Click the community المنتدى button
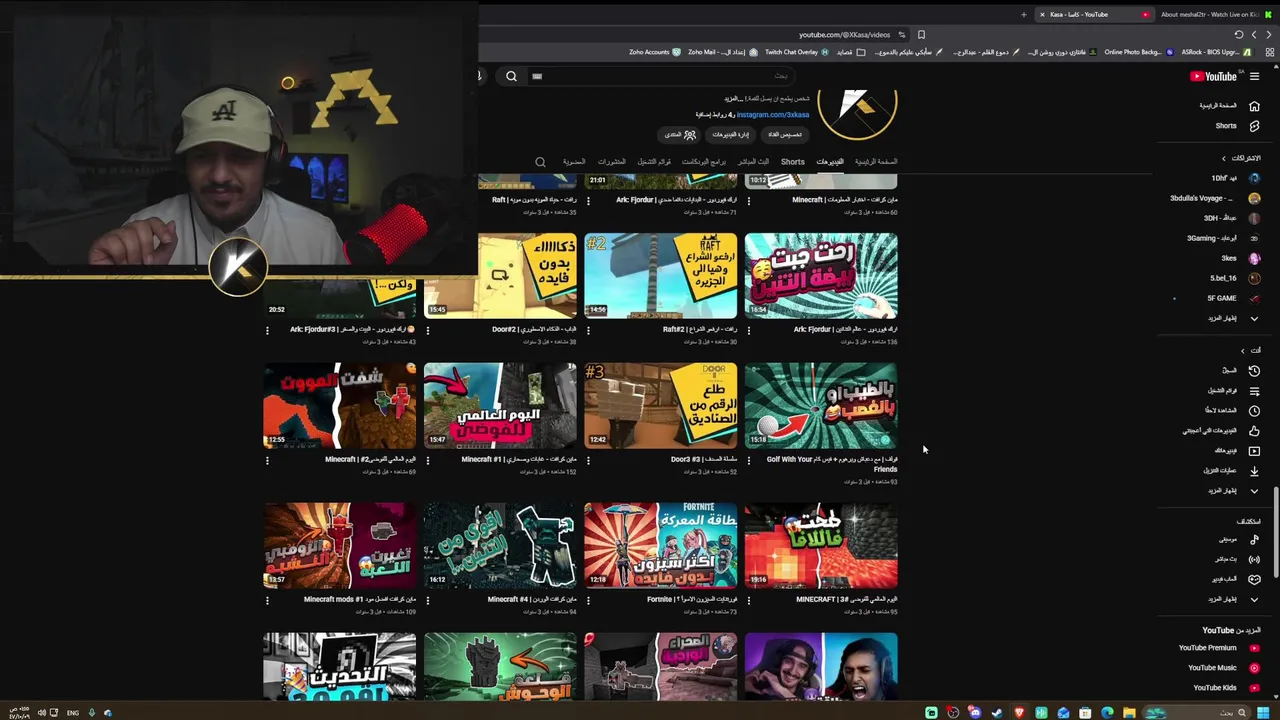This screenshot has width=1280, height=720. click(x=680, y=135)
